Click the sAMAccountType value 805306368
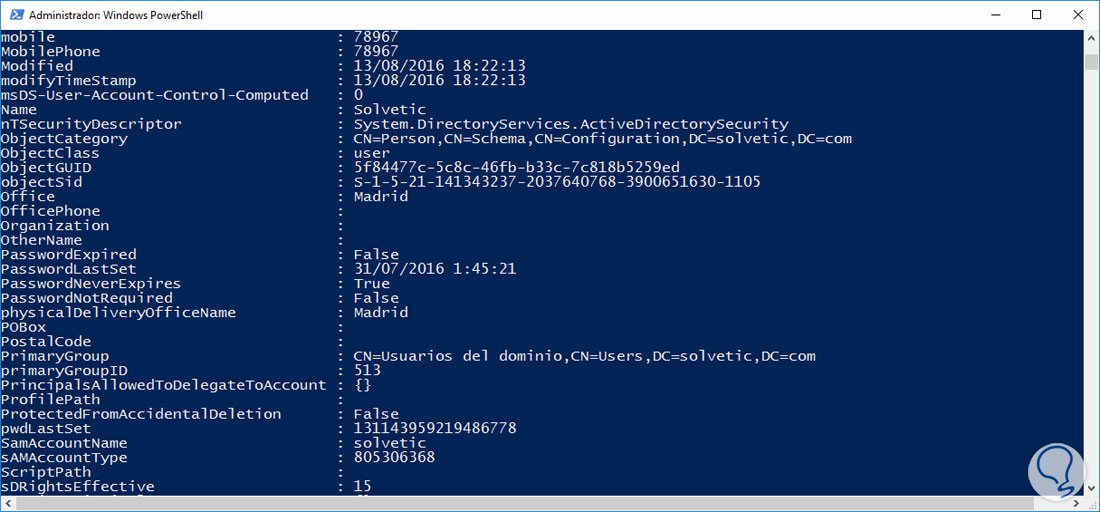This screenshot has height=512, width=1100. click(394, 457)
